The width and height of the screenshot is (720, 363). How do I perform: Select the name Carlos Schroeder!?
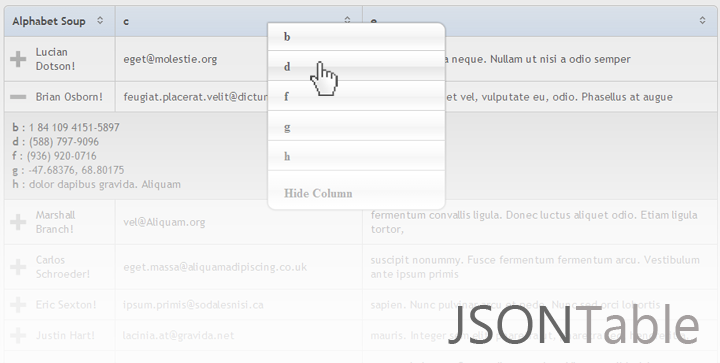click(x=63, y=267)
